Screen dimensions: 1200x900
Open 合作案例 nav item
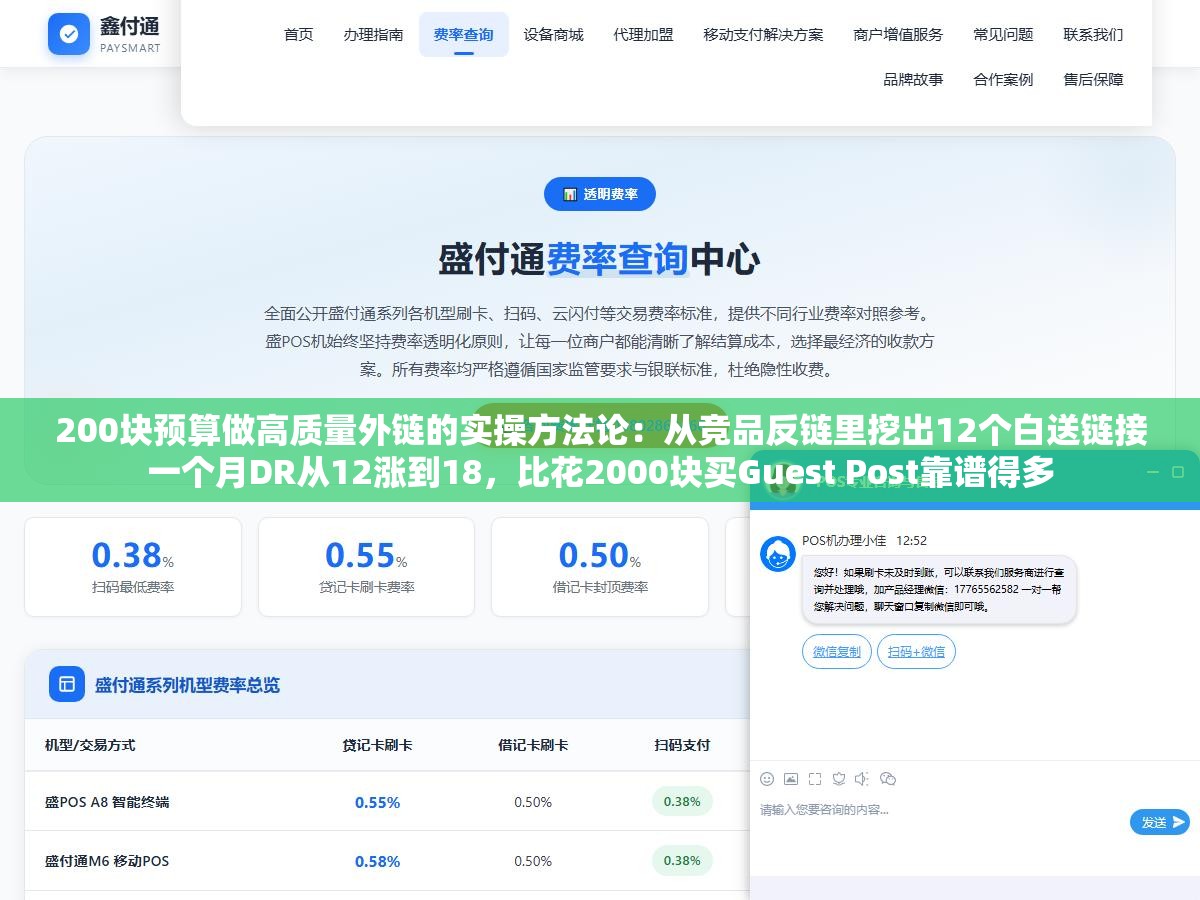1004,79
